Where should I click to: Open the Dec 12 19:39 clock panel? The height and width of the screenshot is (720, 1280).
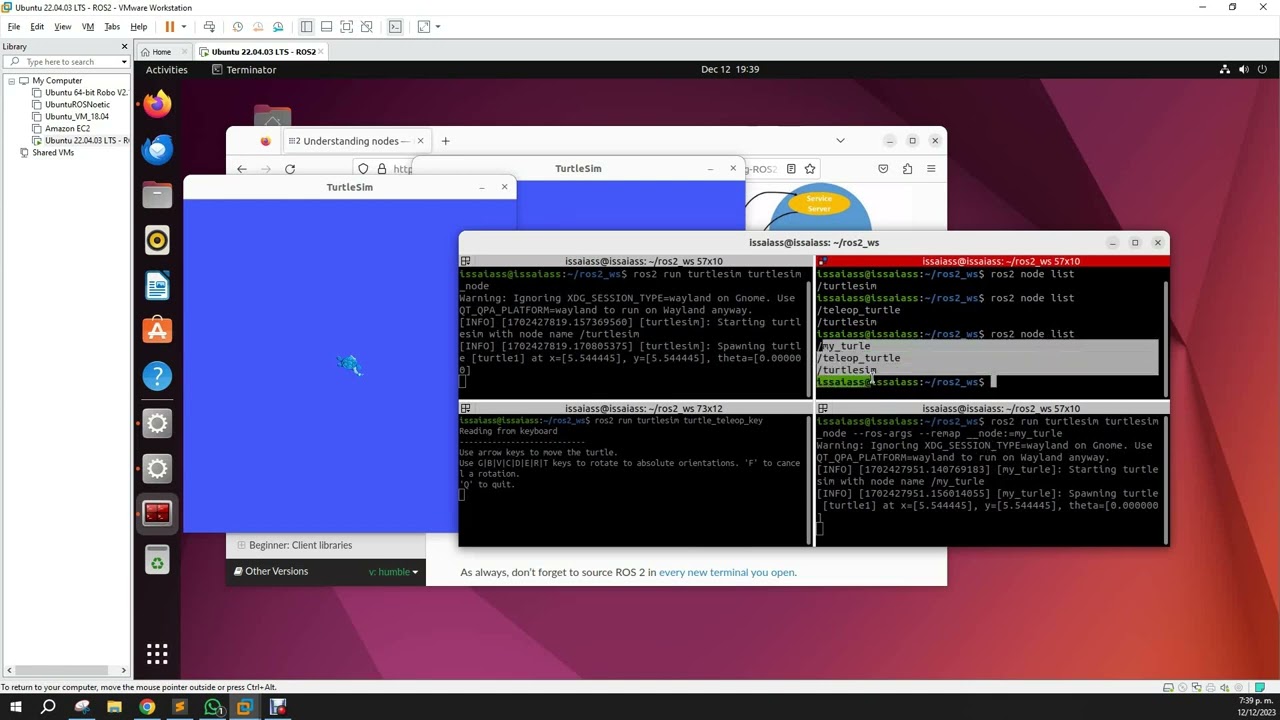[x=730, y=70]
